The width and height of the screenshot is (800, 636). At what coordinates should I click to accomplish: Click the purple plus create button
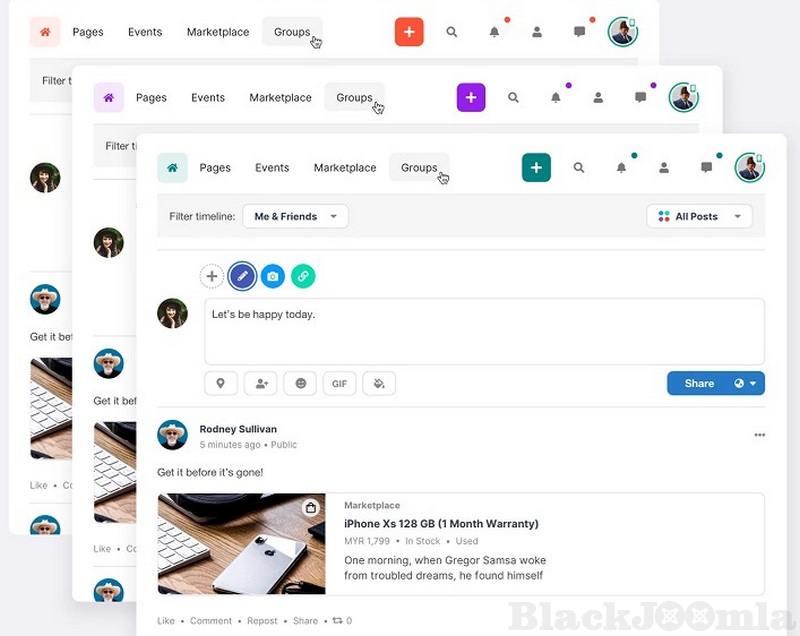click(x=471, y=98)
